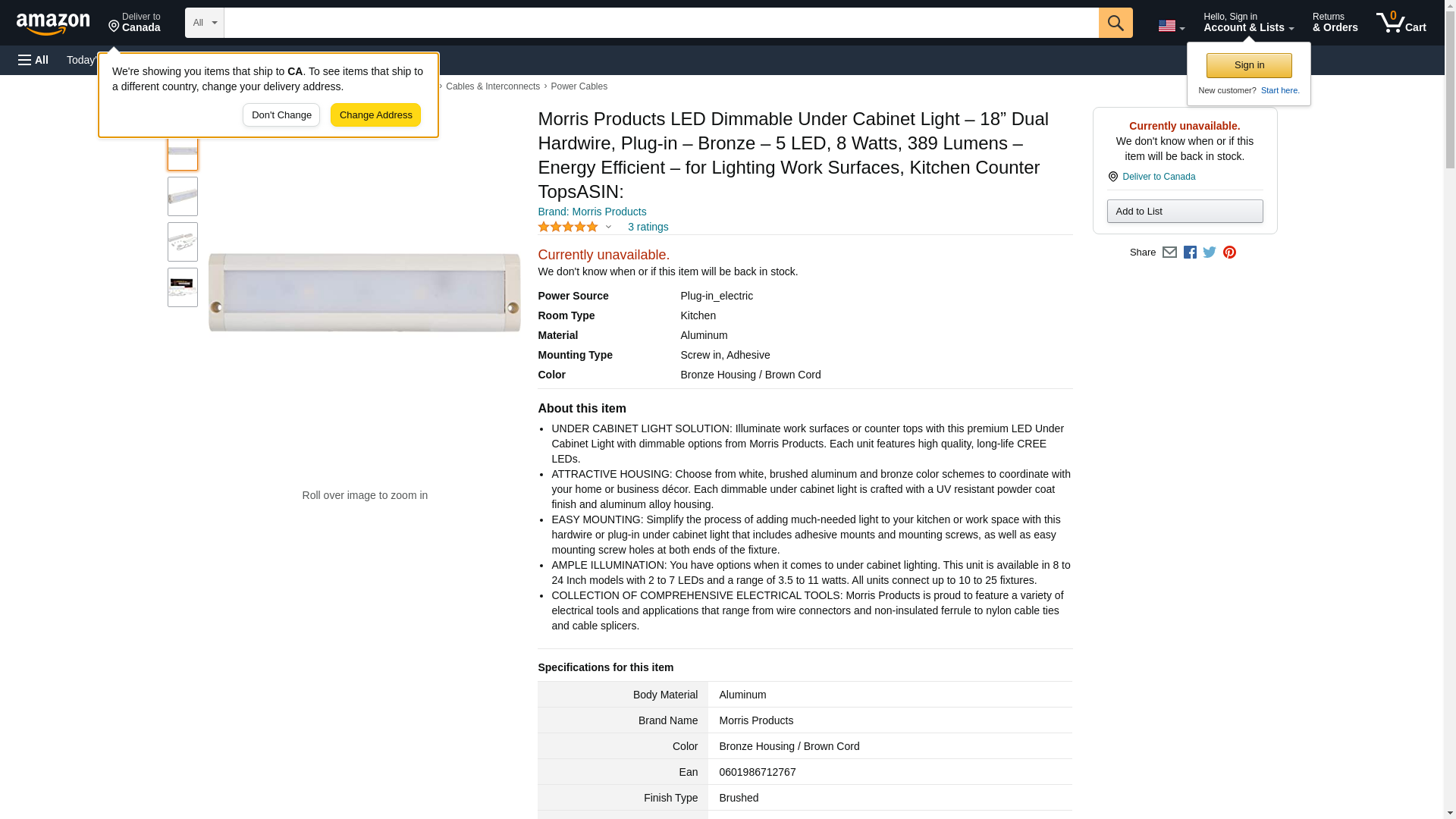The image size is (1456, 819).
Task: Share on Facebook icon
Action: click(x=1190, y=253)
